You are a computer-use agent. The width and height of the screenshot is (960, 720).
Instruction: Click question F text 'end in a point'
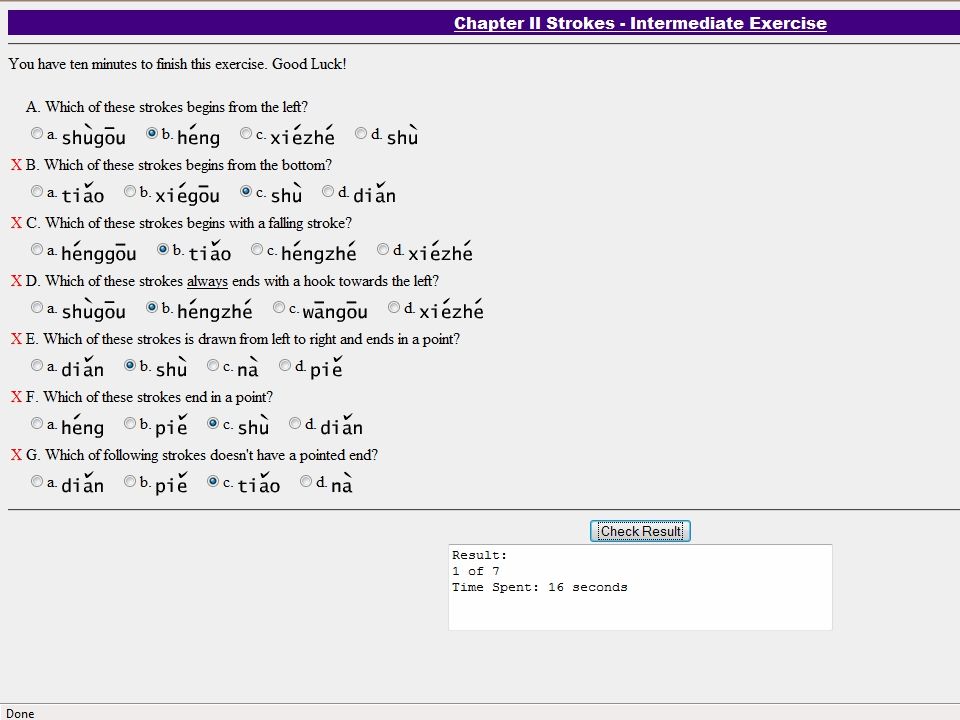pos(149,397)
